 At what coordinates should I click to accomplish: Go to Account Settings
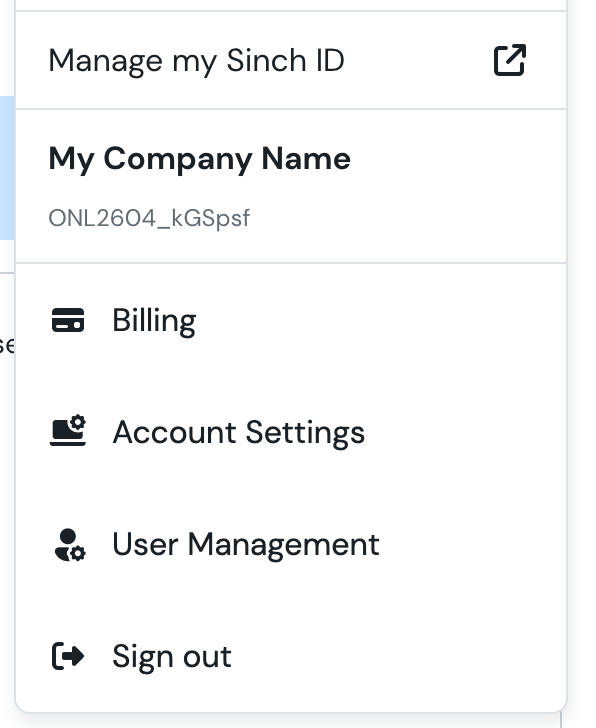(291, 432)
